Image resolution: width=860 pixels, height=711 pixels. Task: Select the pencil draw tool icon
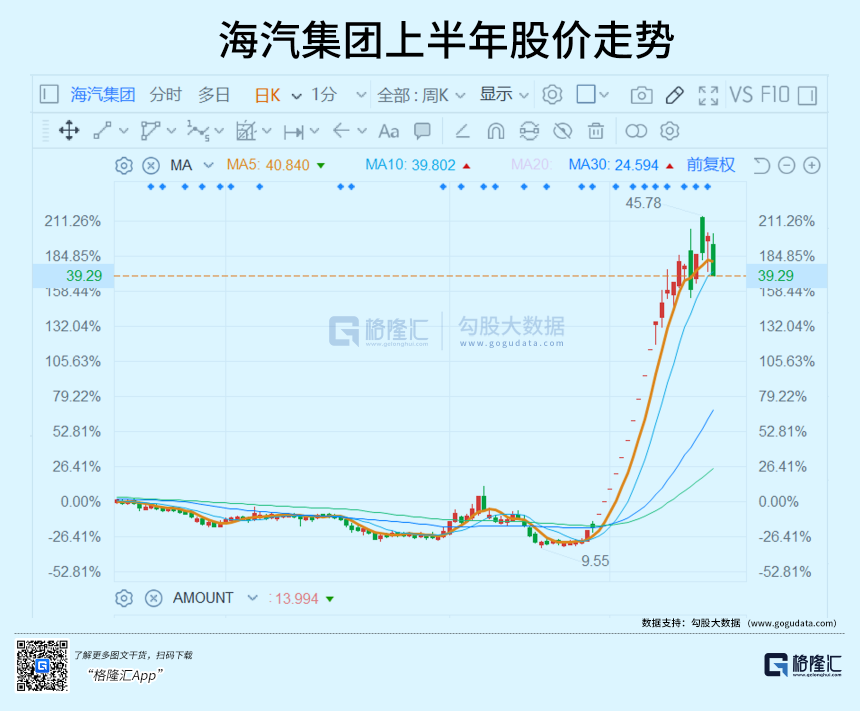[x=674, y=95]
